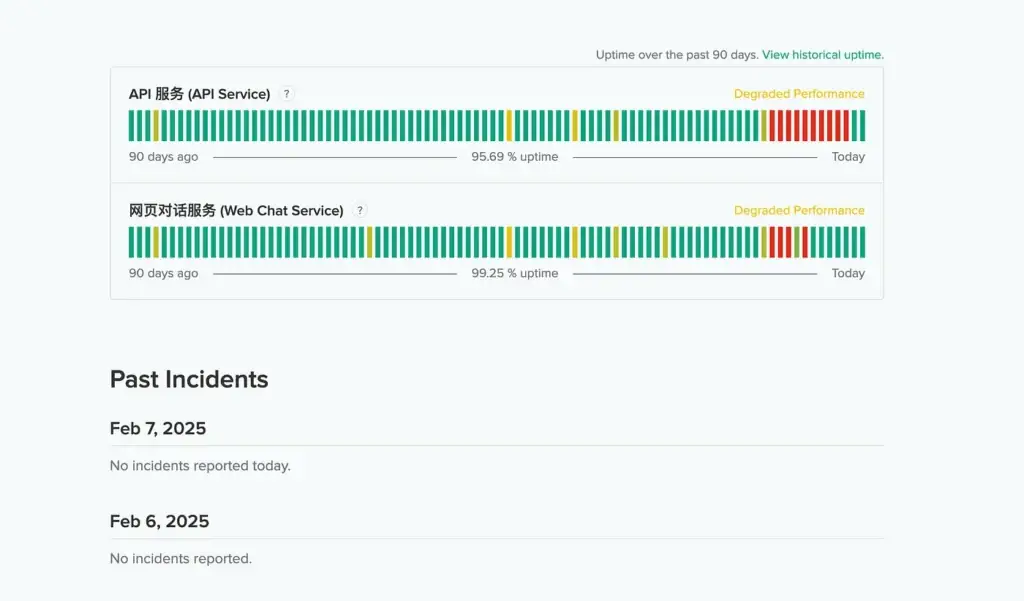Expand the Feb 7, 2025 incident entry
The height and width of the screenshot is (601, 1024).
[x=158, y=428]
